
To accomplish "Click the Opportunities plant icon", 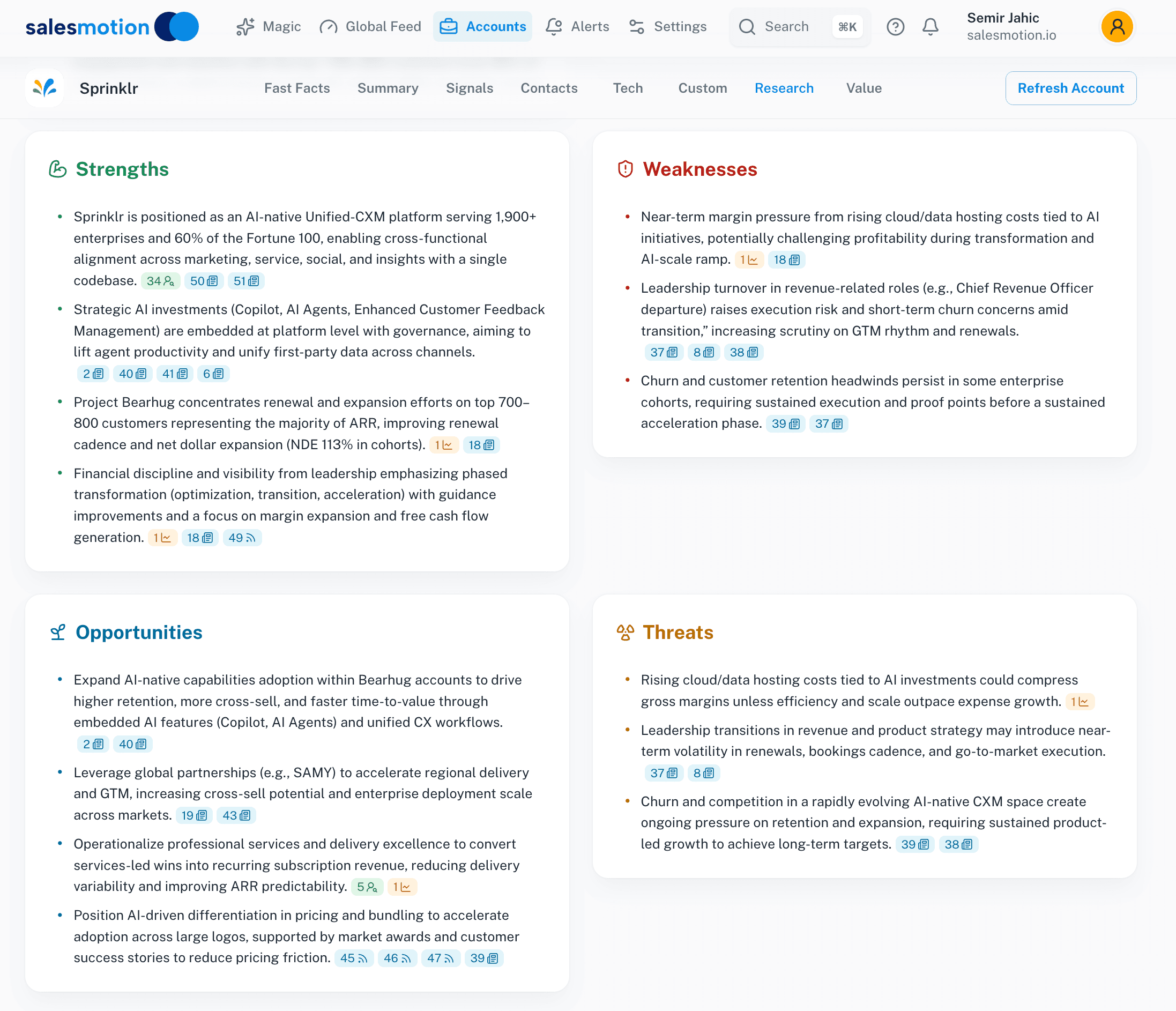I will click(x=57, y=632).
